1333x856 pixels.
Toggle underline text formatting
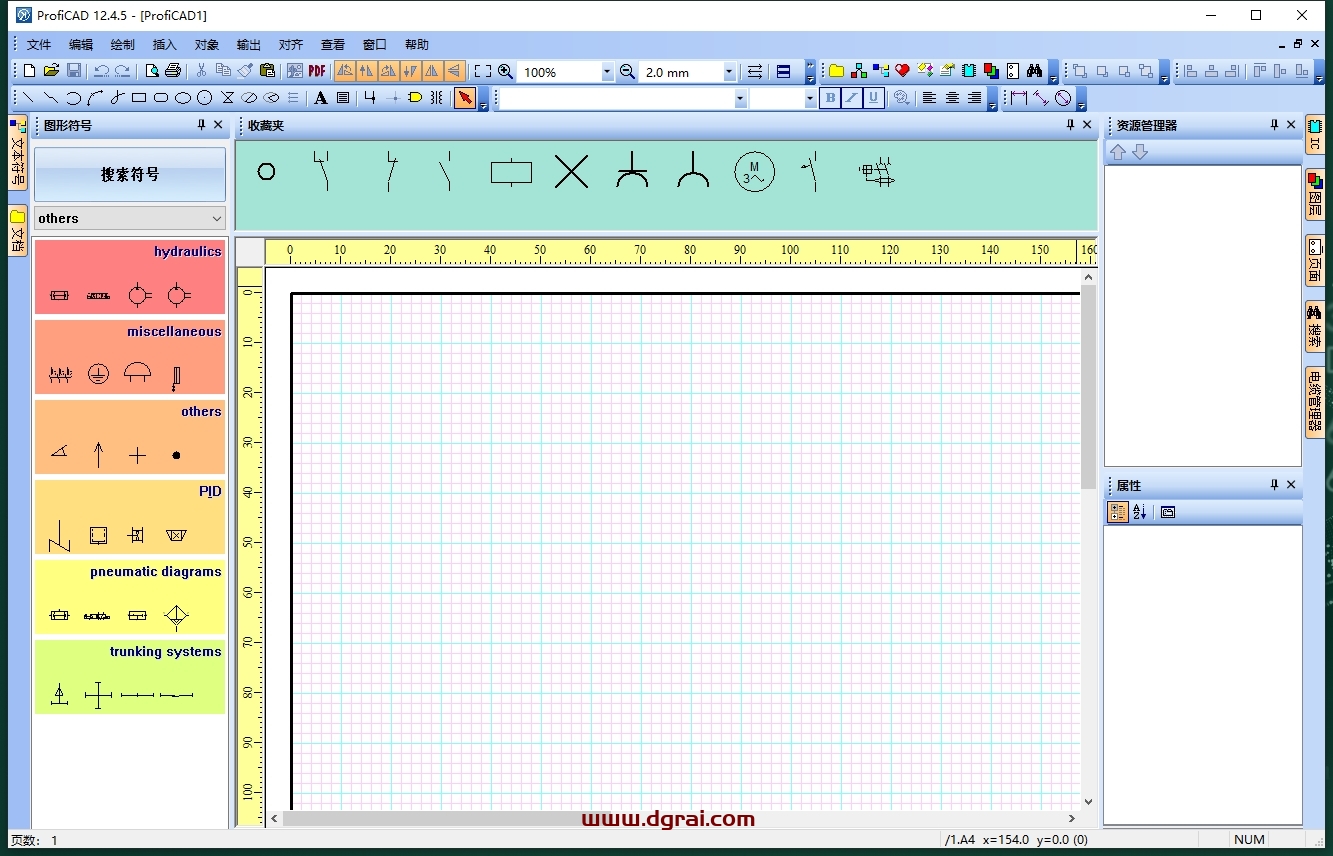point(873,98)
